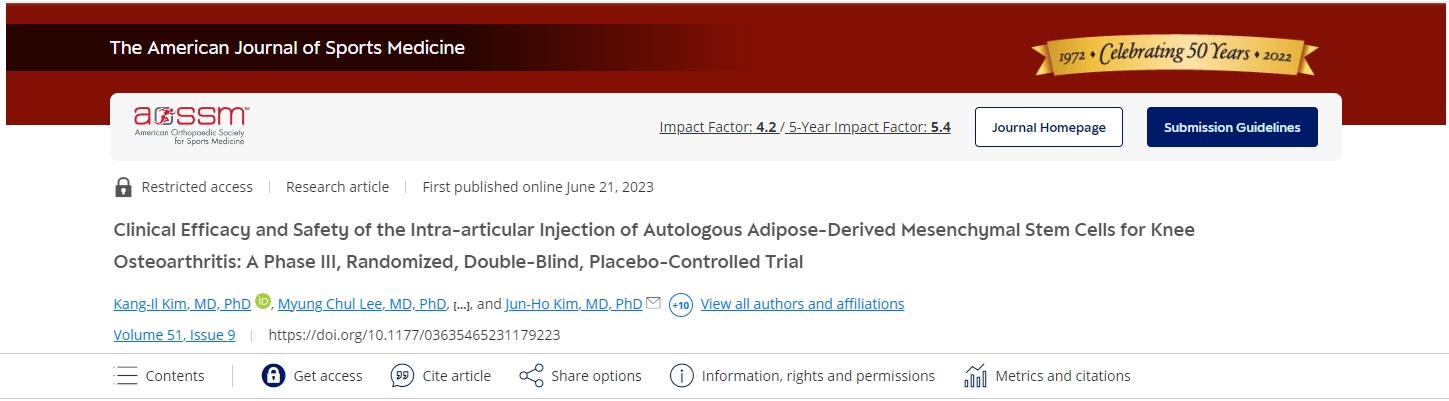Image resolution: width=1449 pixels, height=401 pixels.
Task: Click the Cite article quote icon
Action: 402,376
